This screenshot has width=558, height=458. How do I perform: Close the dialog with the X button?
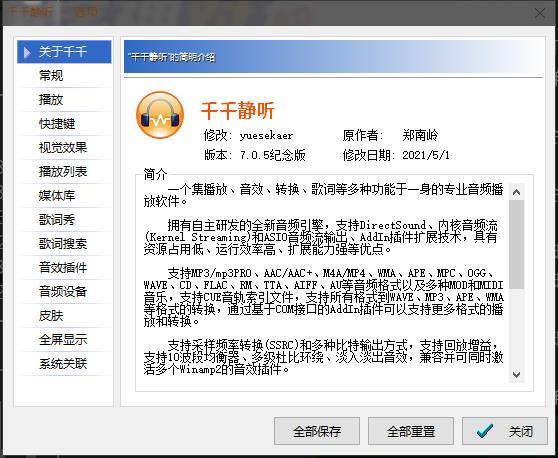540,14
